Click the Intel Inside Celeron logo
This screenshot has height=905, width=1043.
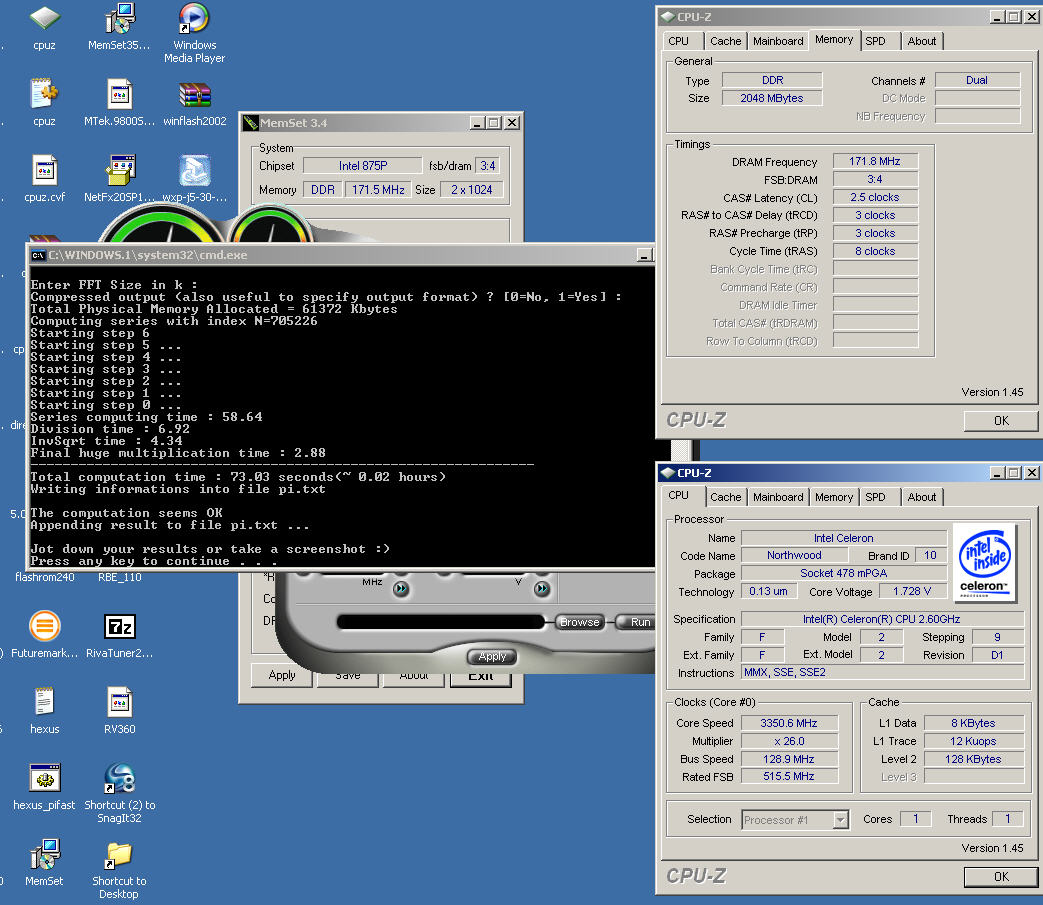(x=984, y=562)
